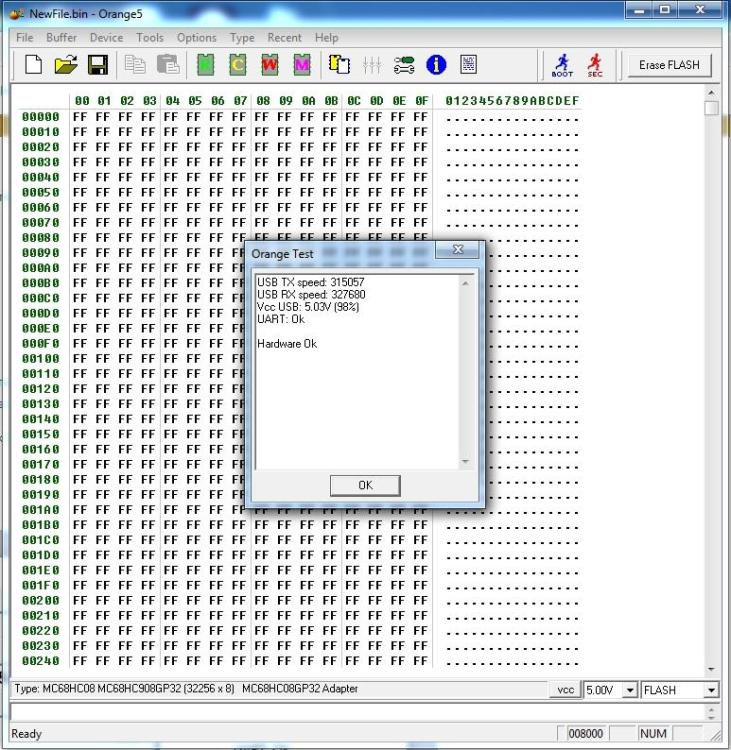The width and height of the screenshot is (731, 750).
Task: Open the FLASH memory type dropdown
Action: (711, 690)
